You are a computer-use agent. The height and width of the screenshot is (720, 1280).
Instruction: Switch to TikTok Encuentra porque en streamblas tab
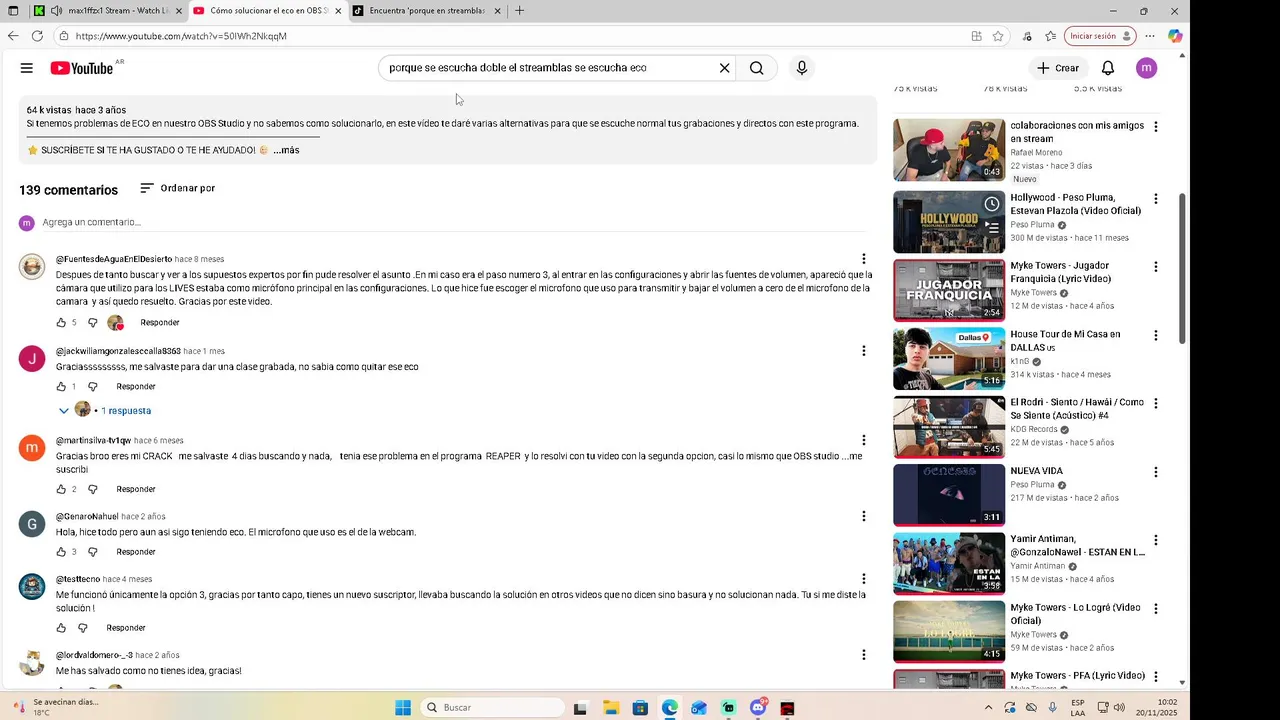coord(427,11)
